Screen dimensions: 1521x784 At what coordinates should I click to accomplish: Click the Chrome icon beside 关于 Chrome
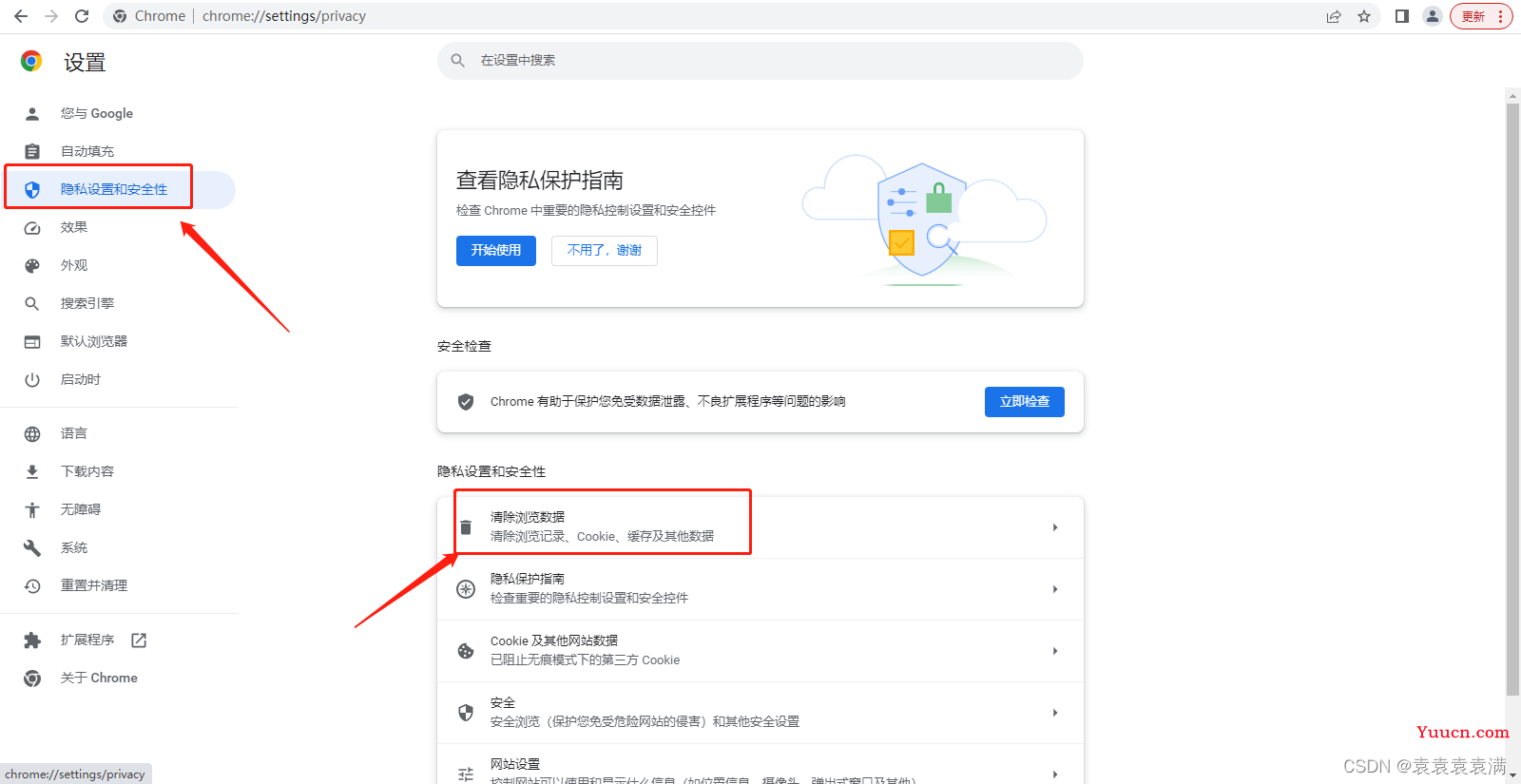(x=32, y=679)
